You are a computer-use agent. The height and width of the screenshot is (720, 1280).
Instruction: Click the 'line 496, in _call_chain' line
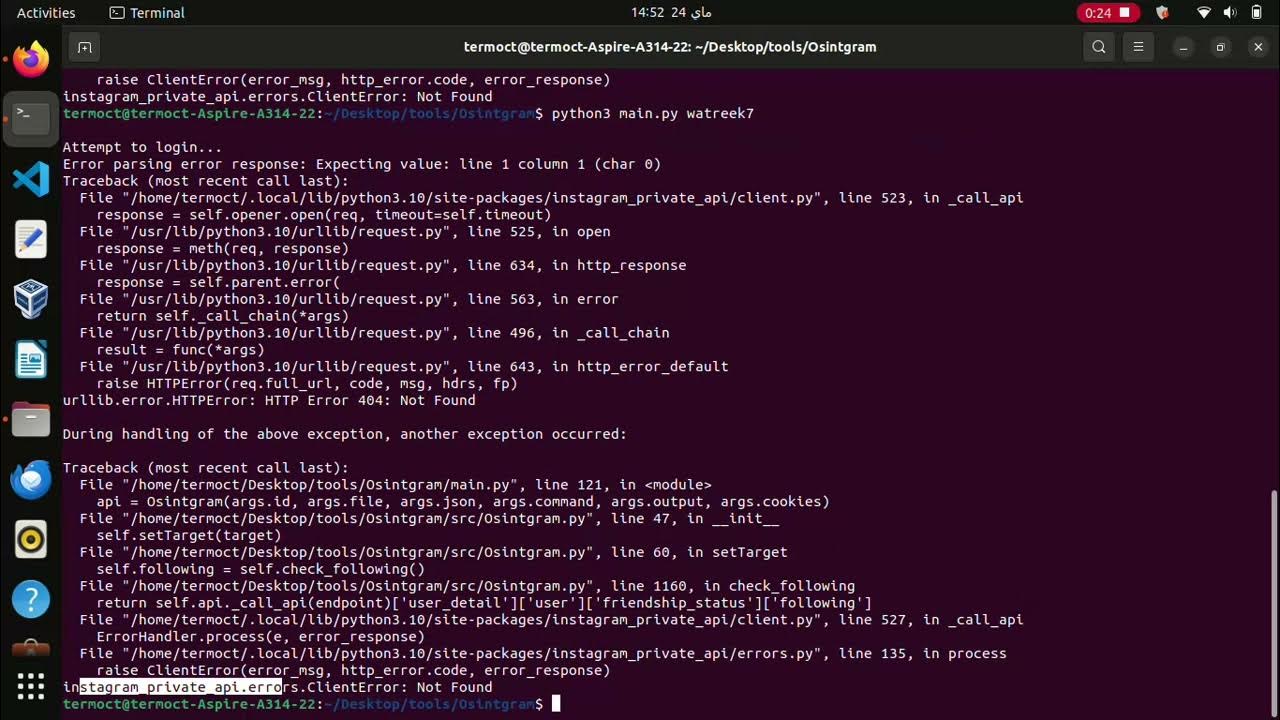coord(375,333)
